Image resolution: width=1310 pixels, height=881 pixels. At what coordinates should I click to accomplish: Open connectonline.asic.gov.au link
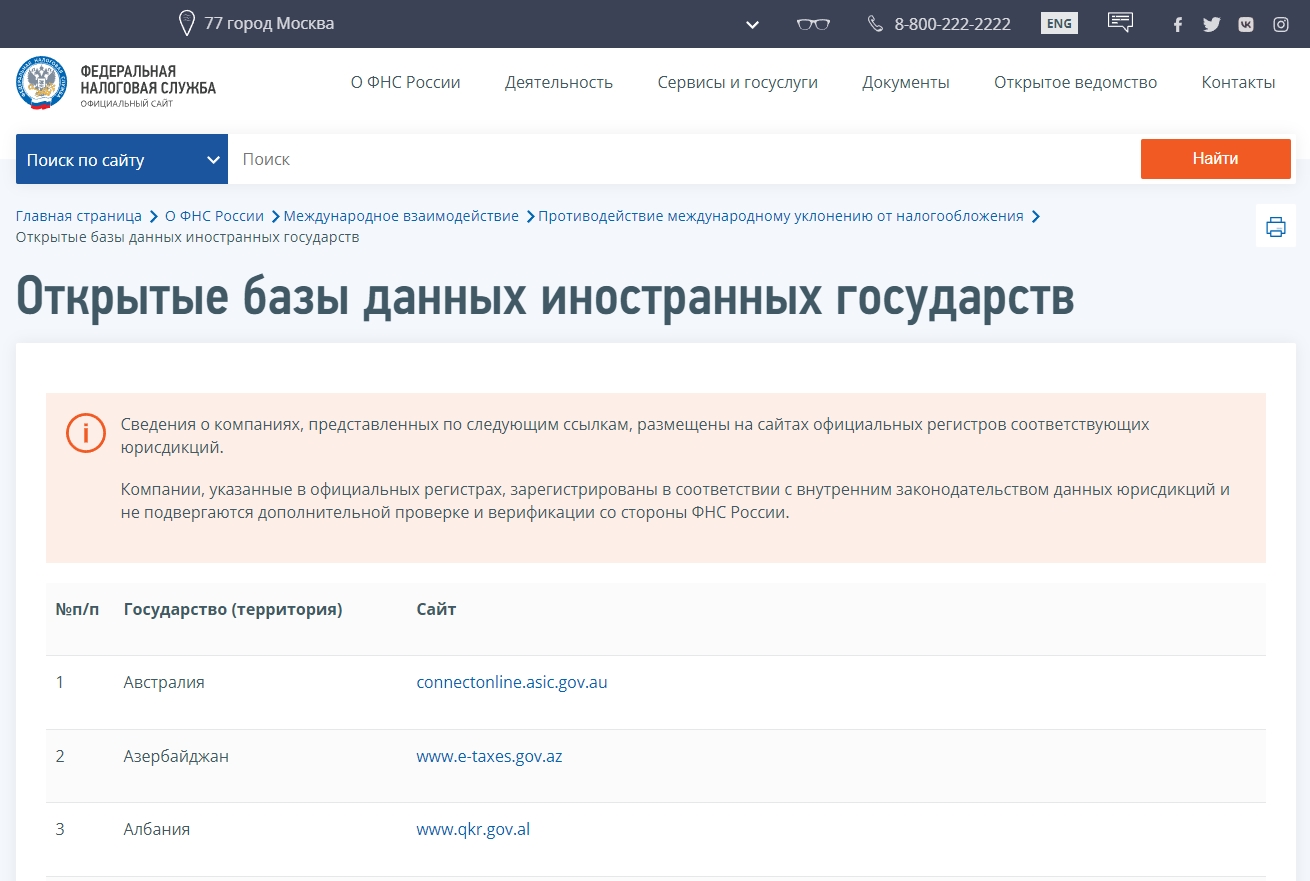point(512,682)
